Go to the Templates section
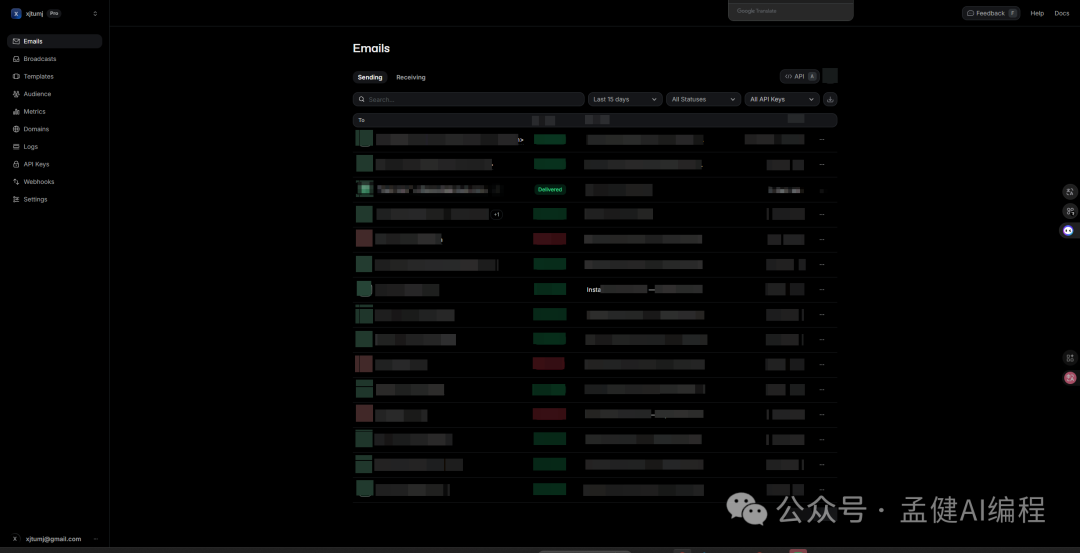Image resolution: width=1080 pixels, height=553 pixels. 39,76
